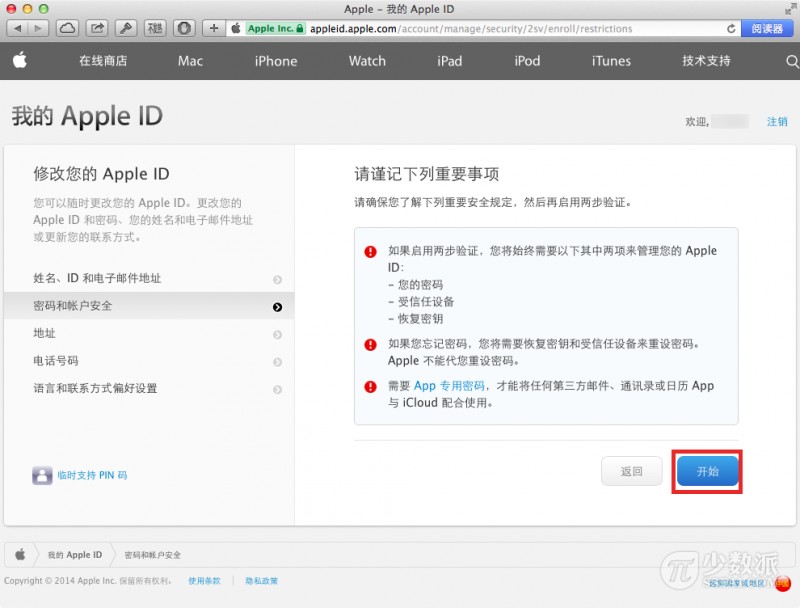The image size is (800, 608).
Task: Open iPod navigation tab
Action: (527, 61)
